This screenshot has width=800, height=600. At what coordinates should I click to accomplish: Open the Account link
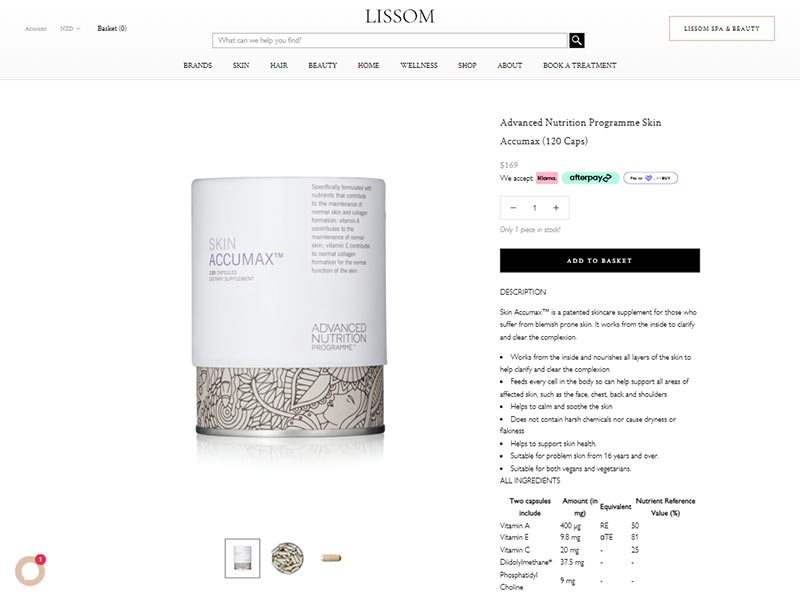click(36, 29)
